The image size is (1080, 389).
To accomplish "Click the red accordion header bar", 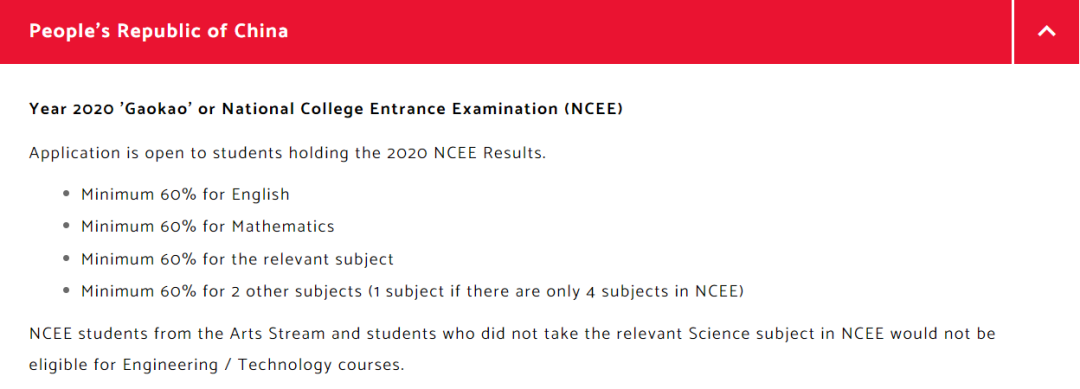I will click(x=506, y=32).
